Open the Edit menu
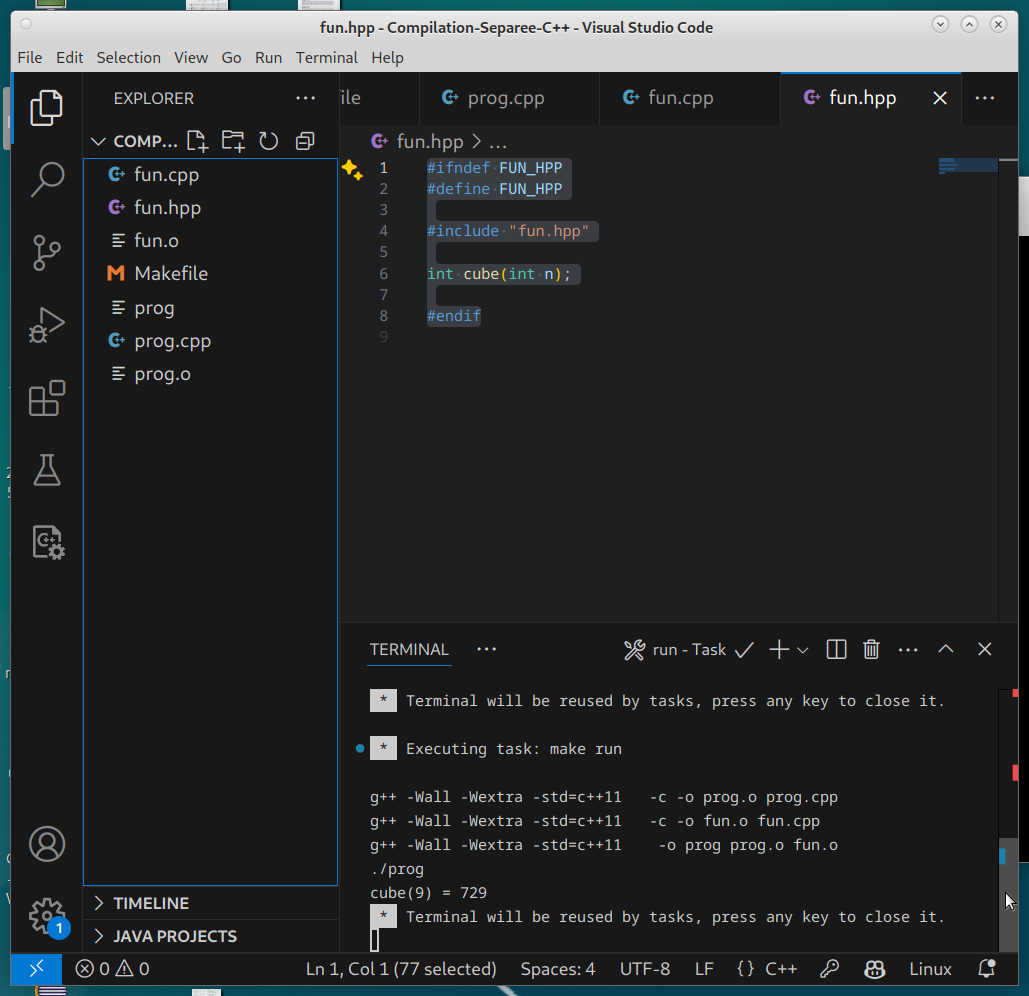1029x996 pixels. (x=70, y=58)
